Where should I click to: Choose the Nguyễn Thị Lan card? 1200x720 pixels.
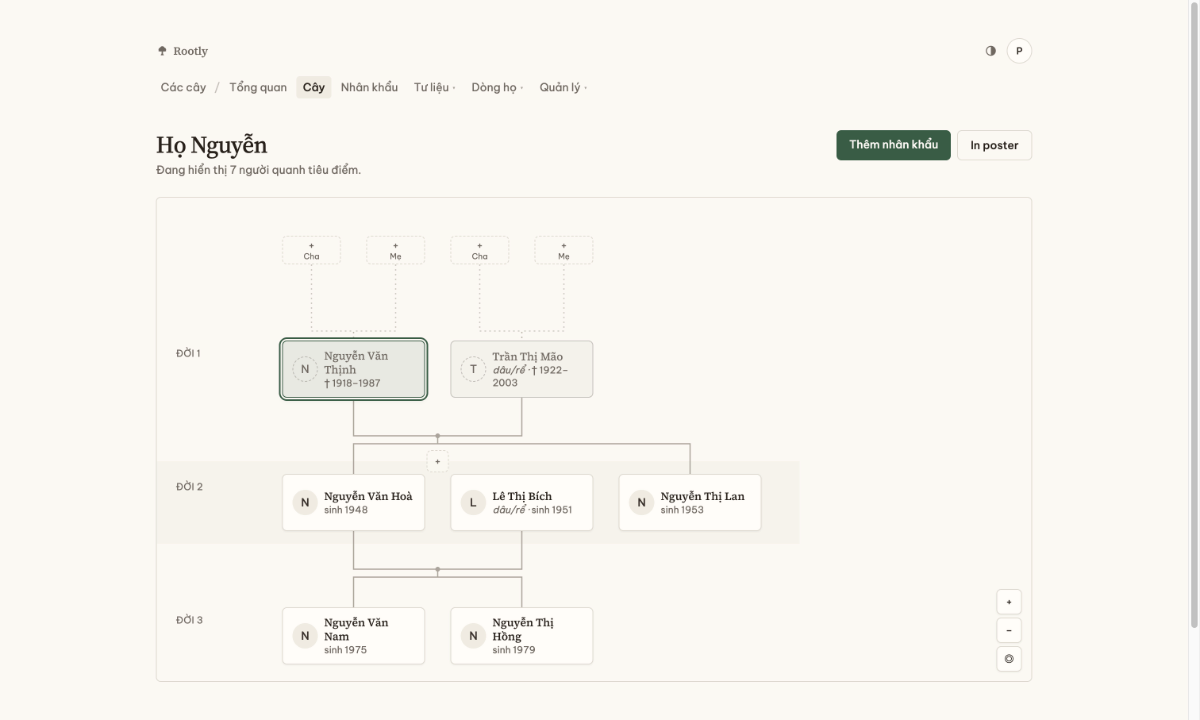coord(690,502)
